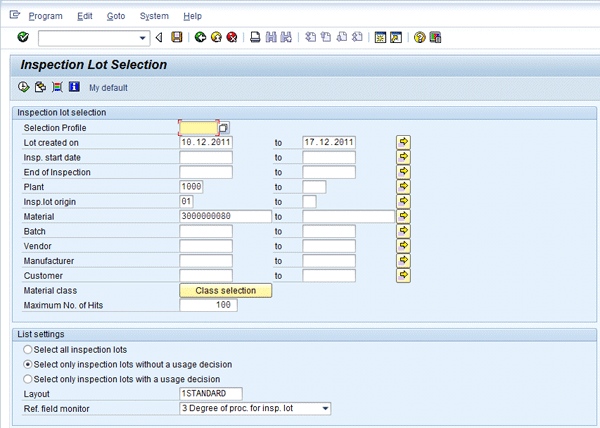This screenshot has height=428, width=600.
Task: Open multiple selection for Customer
Action: coord(403,275)
